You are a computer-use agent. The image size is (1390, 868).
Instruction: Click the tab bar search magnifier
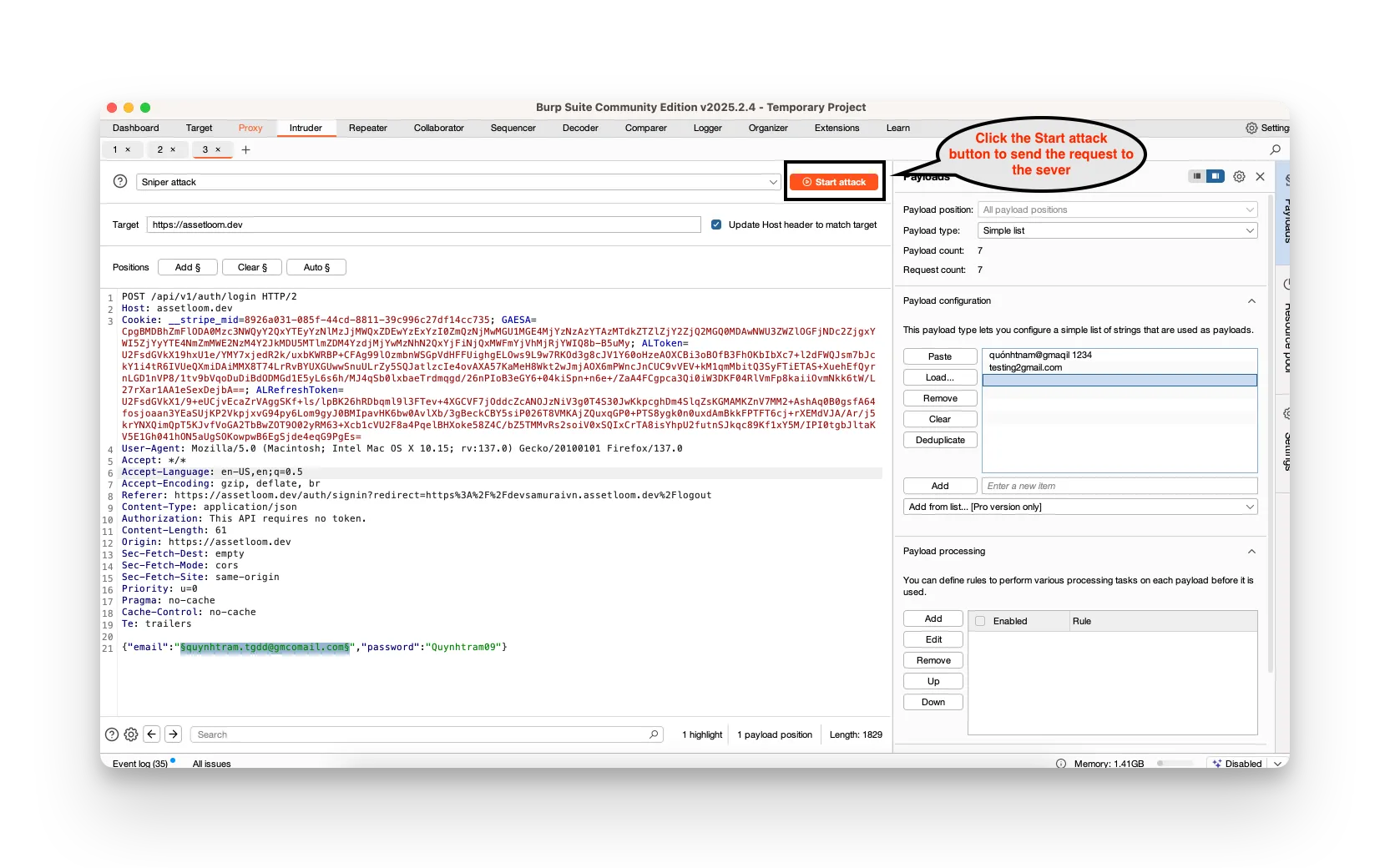(x=1275, y=149)
